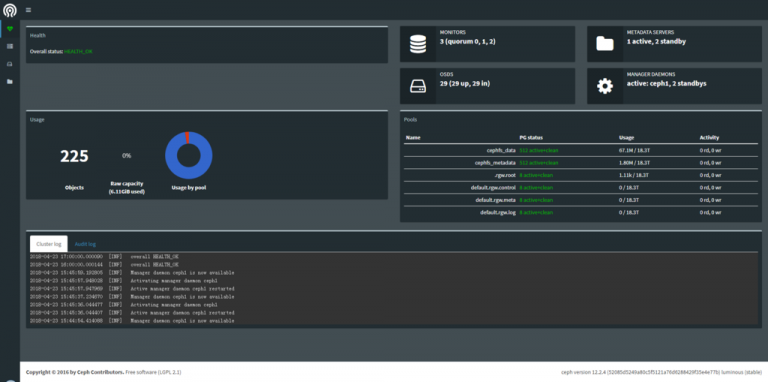Viewport: 768px width, 382px height.
Task: Toggle the hamburger sidebar menu
Action: [x=28, y=10]
